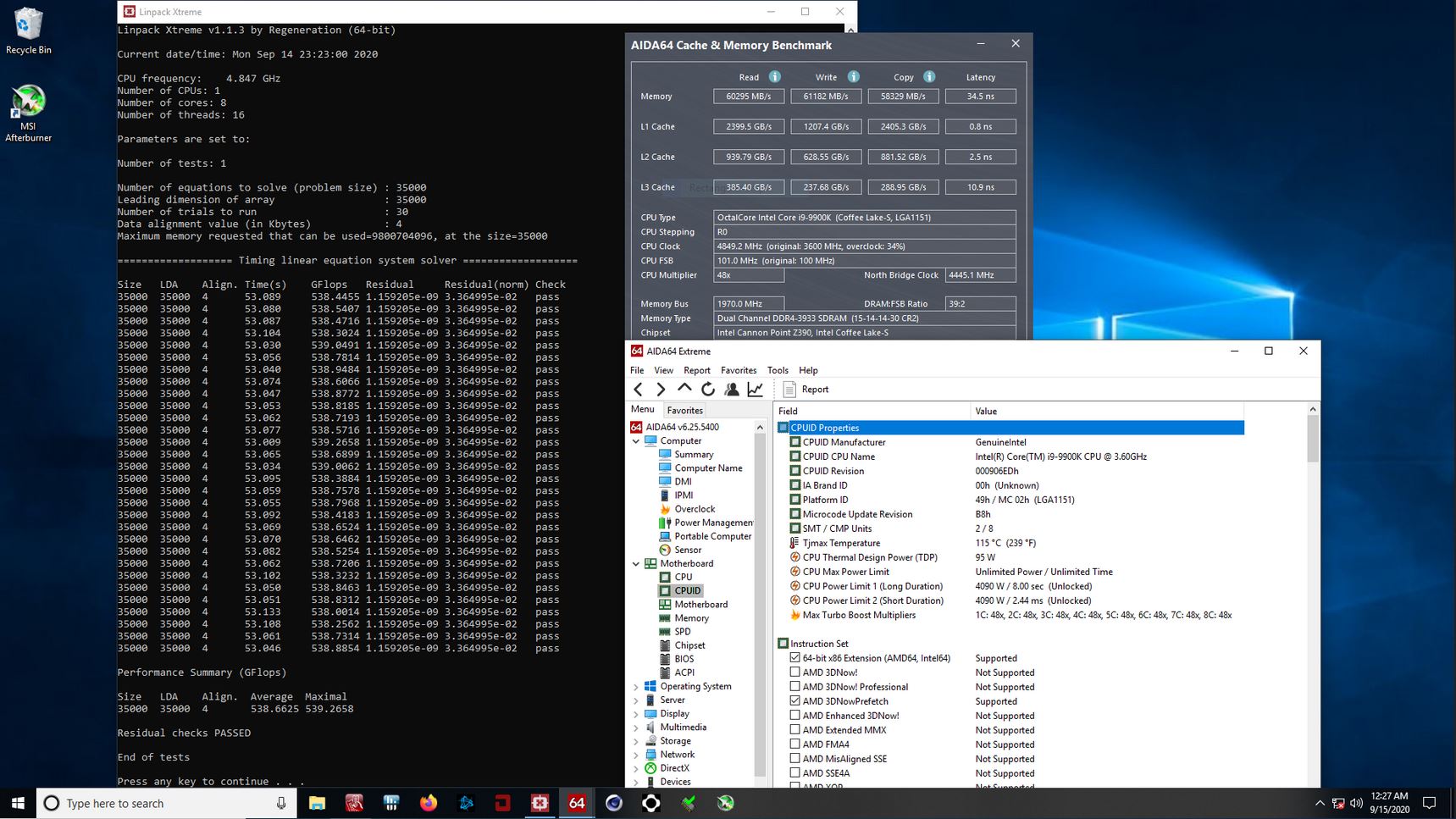Open the Help menu in AIDA64

(809, 370)
